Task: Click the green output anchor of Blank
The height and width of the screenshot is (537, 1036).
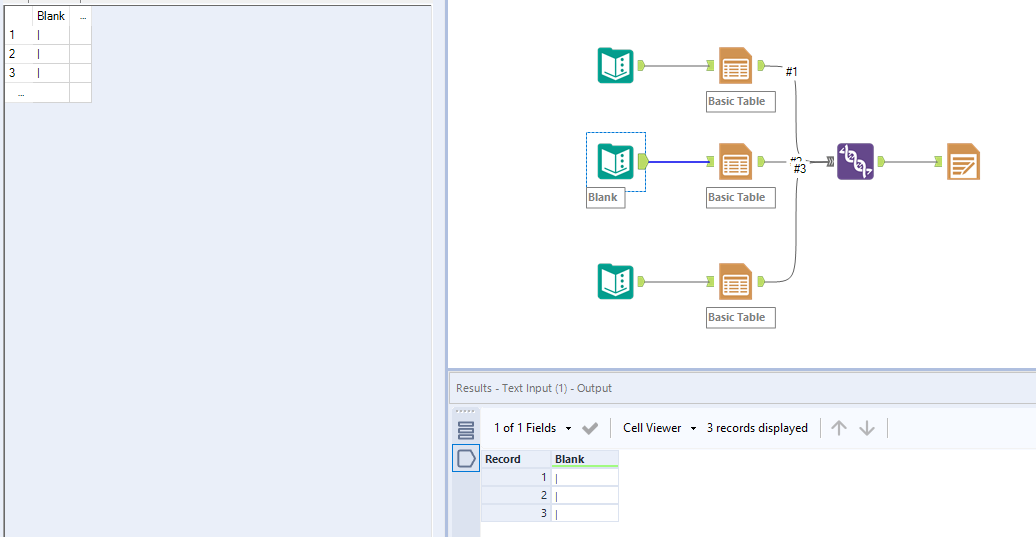Action: [x=643, y=162]
